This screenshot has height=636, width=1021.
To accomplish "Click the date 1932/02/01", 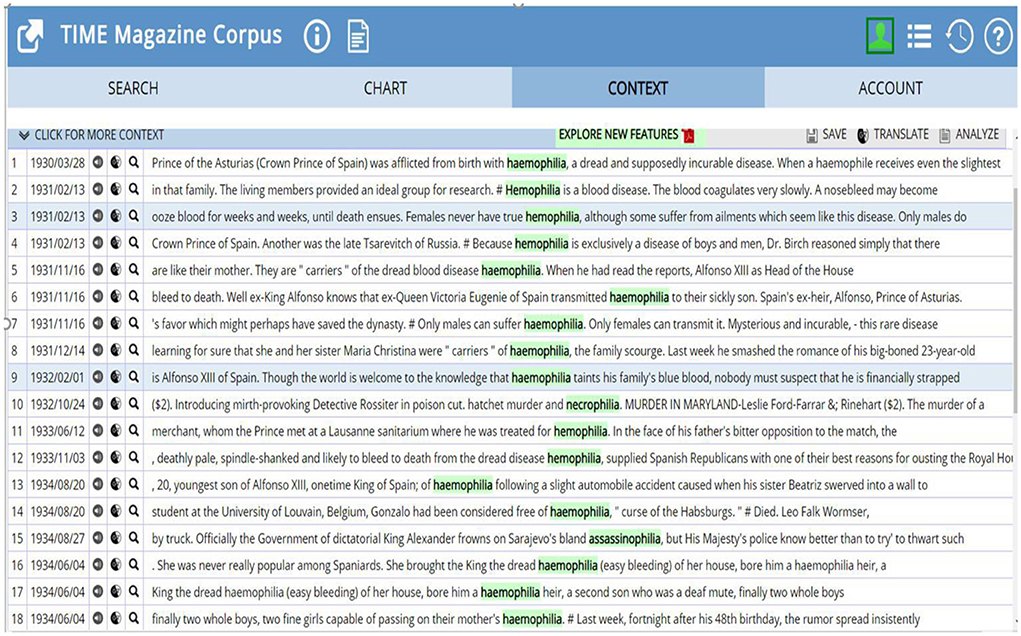I will 57,377.
